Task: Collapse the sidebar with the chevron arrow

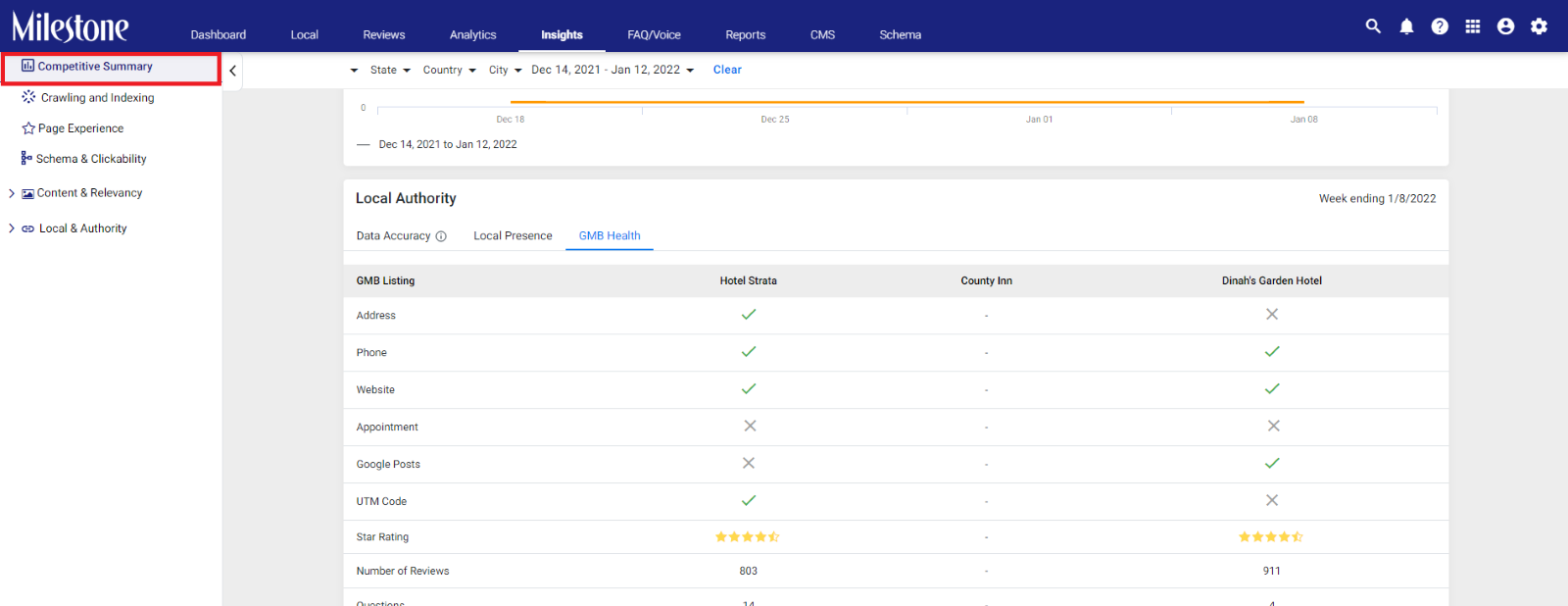Action: pos(232,71)
